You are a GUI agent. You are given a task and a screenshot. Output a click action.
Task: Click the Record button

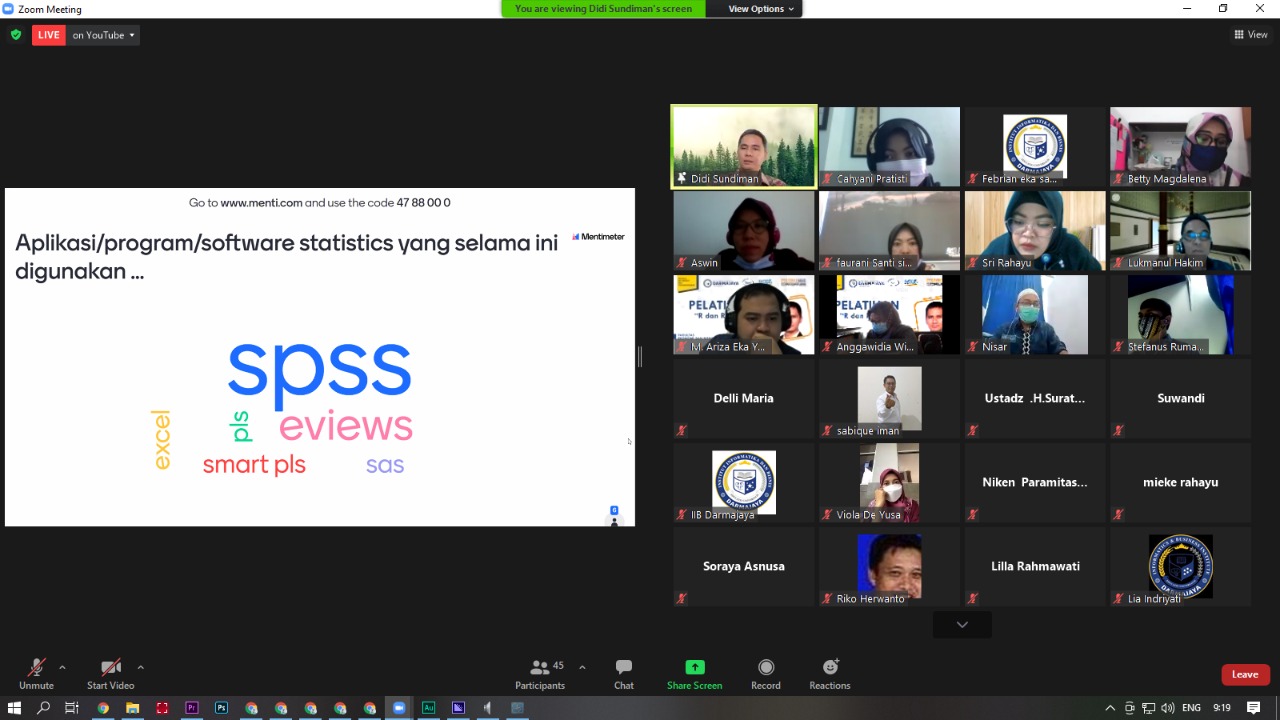click(x=766, y=674)
